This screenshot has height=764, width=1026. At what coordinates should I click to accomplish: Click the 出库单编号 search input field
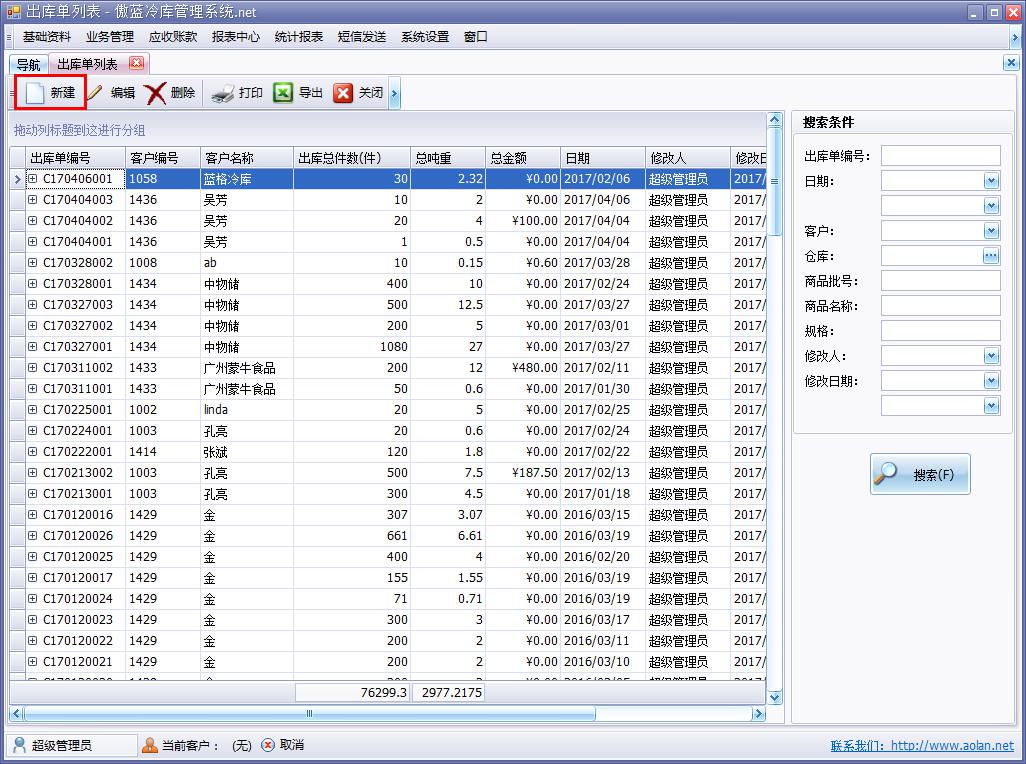coord(940,156)
